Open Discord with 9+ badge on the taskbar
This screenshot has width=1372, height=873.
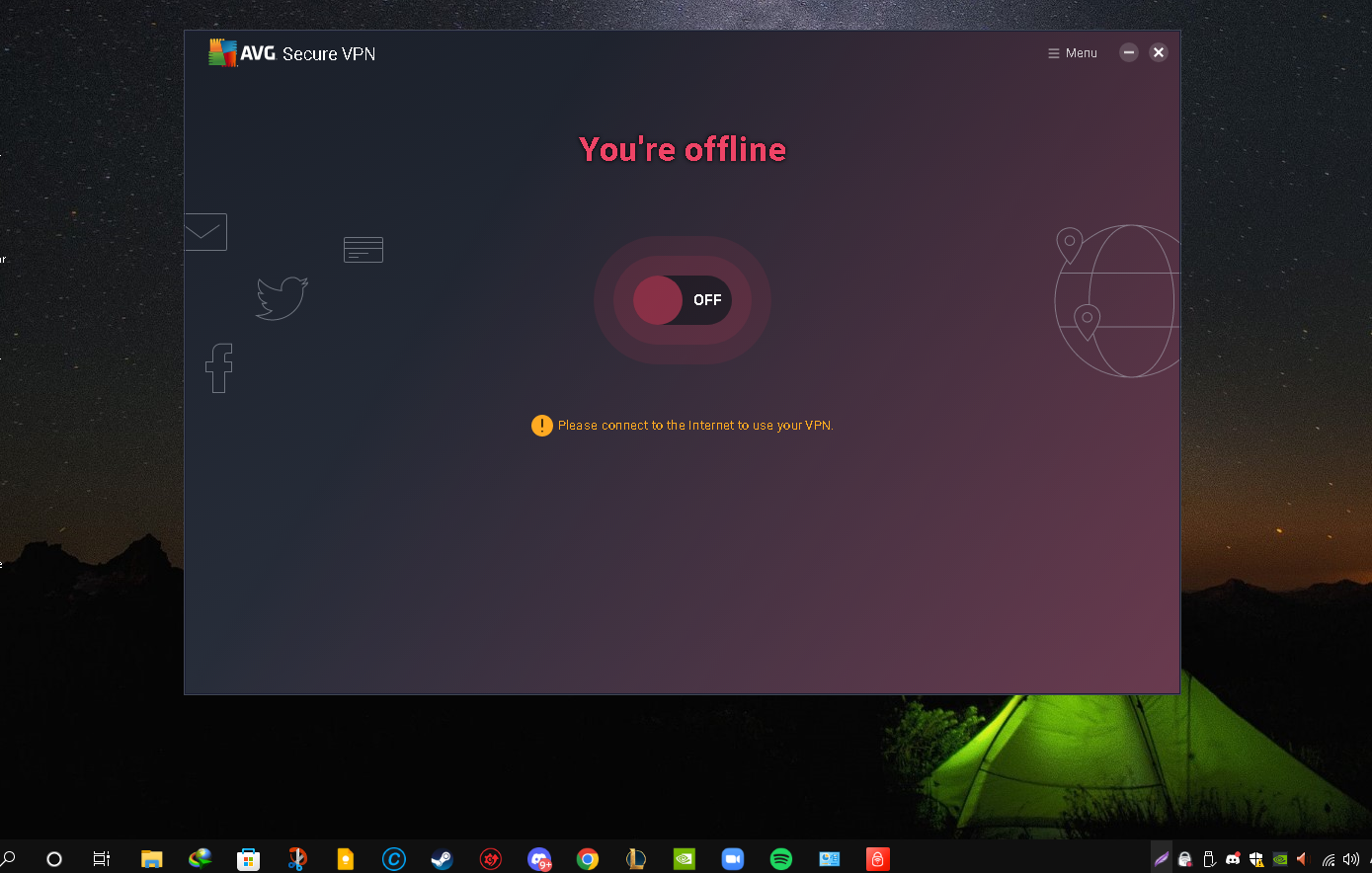tap(539, 859)
